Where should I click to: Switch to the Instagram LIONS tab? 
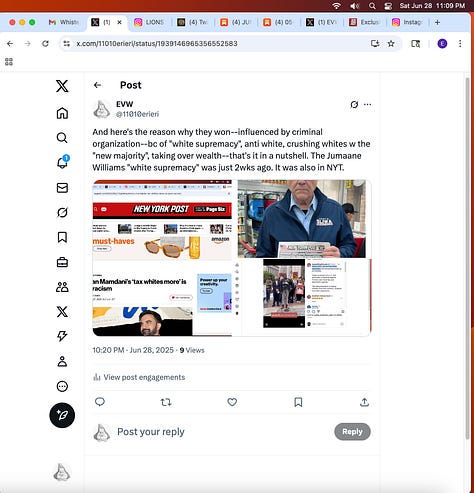(149, 22)
